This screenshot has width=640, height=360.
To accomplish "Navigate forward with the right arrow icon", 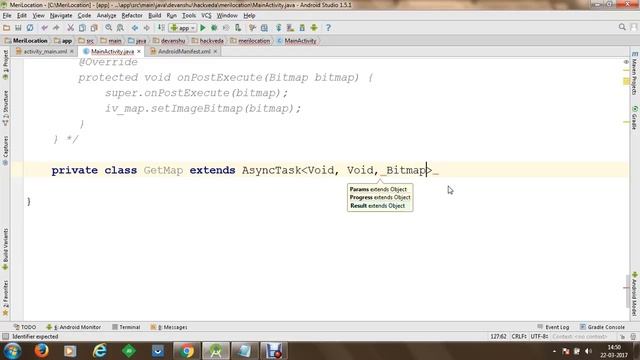I will pyautogui.click(x=147, y=28).
